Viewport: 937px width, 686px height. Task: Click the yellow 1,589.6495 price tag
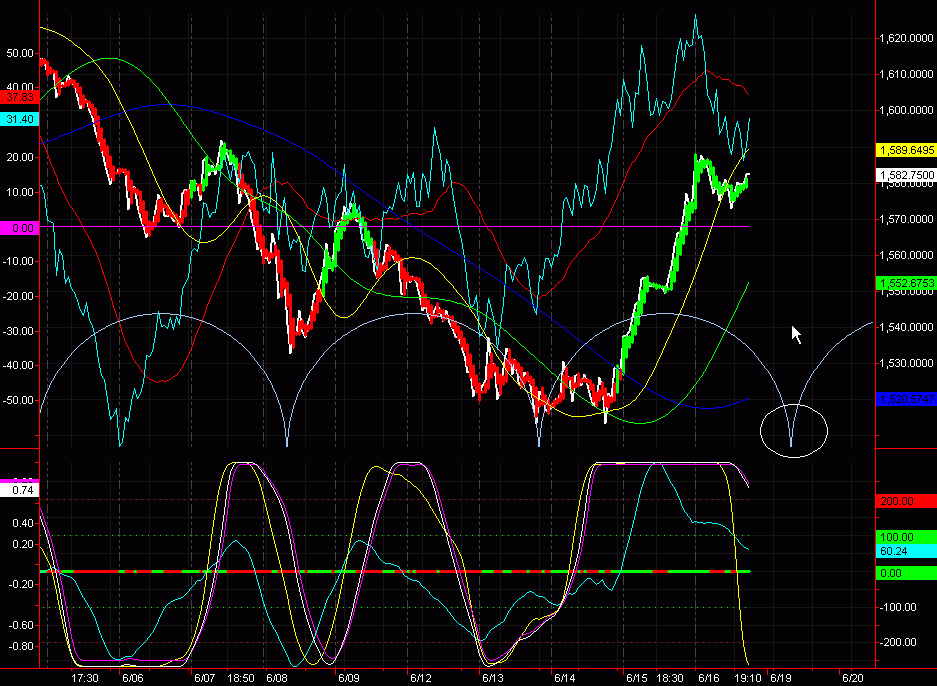pos(906,150)
